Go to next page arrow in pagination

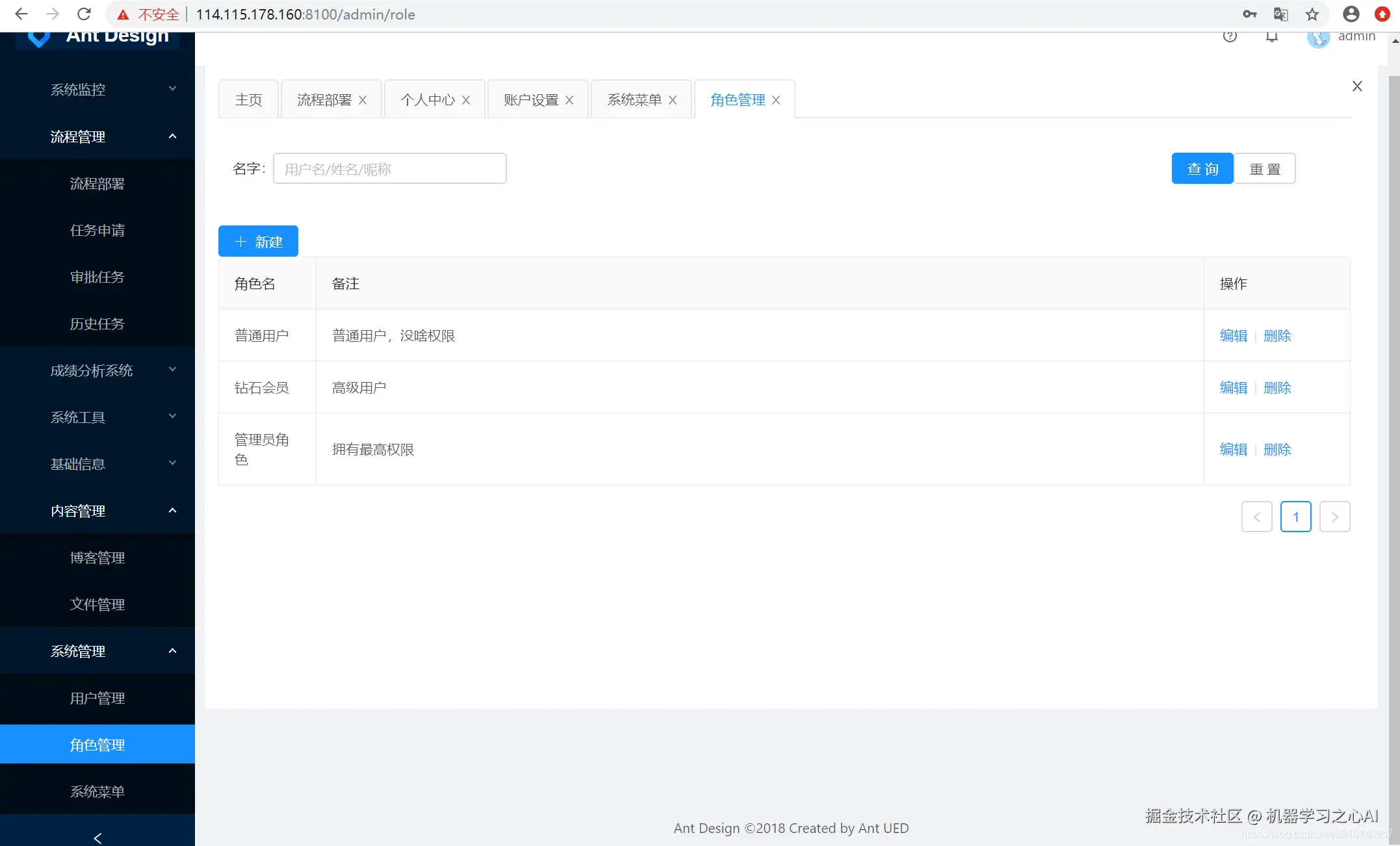pyautogui.click(x=1334, y=517)
